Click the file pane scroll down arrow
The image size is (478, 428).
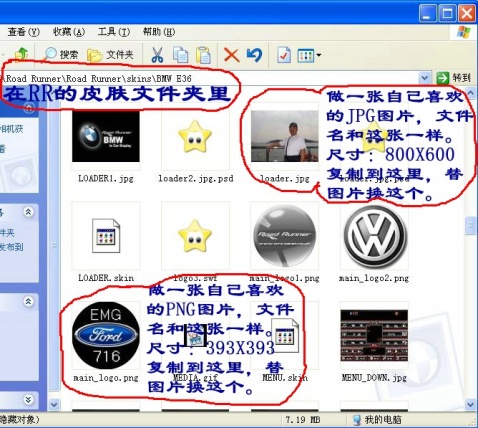point(471,404)
